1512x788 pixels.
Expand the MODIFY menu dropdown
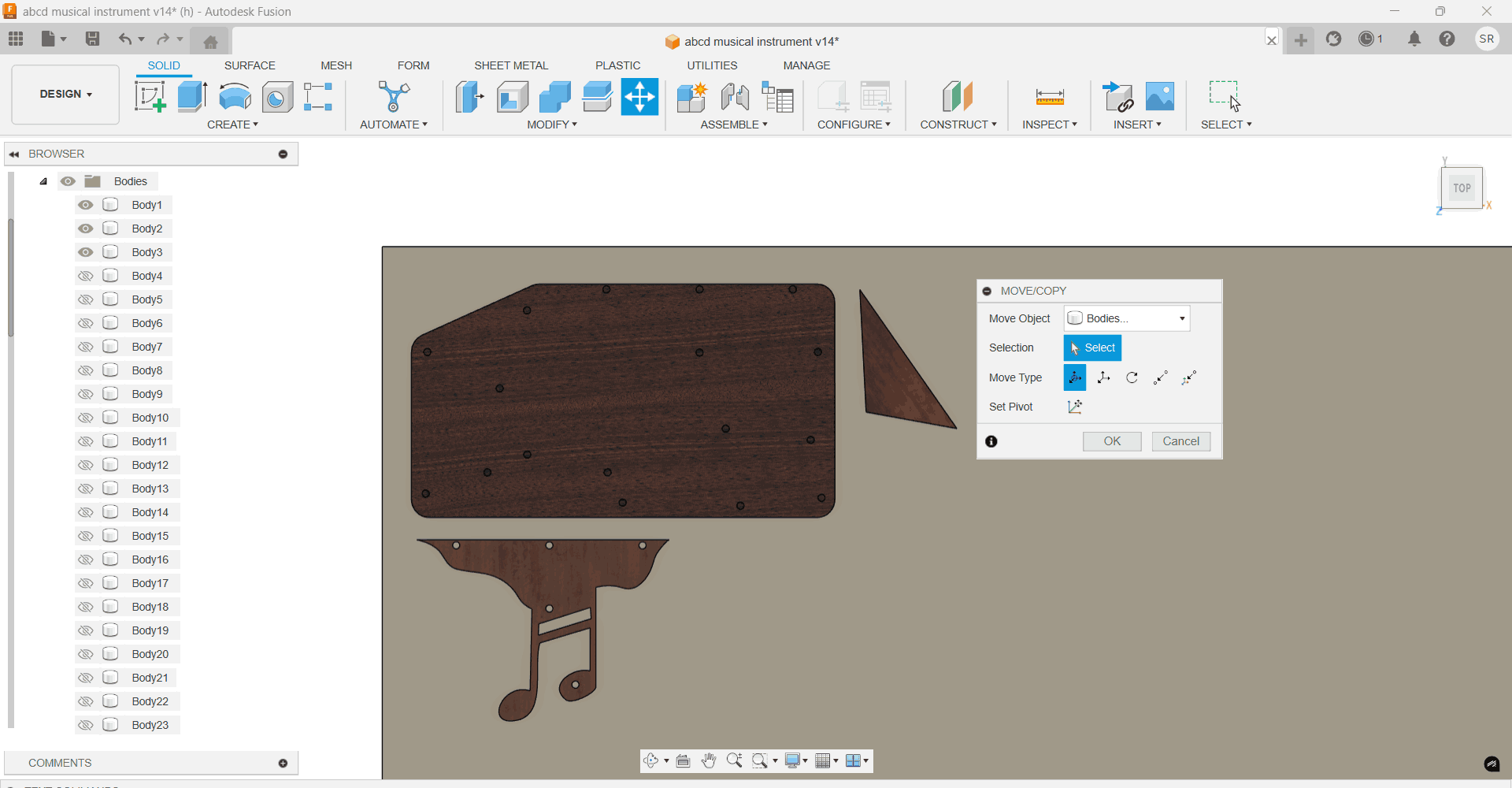click(x=552, y=125)
